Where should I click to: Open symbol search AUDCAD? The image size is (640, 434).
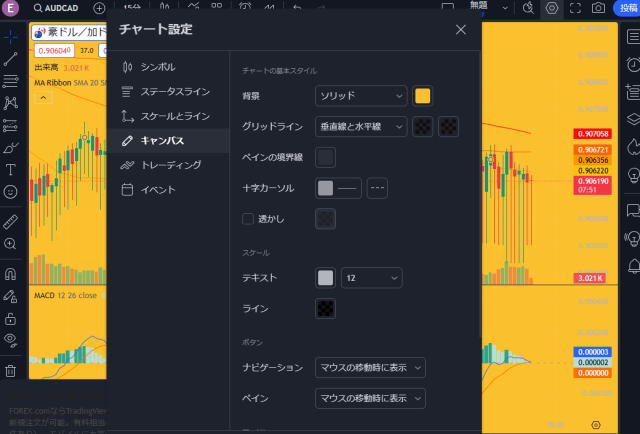pos(56,8)
